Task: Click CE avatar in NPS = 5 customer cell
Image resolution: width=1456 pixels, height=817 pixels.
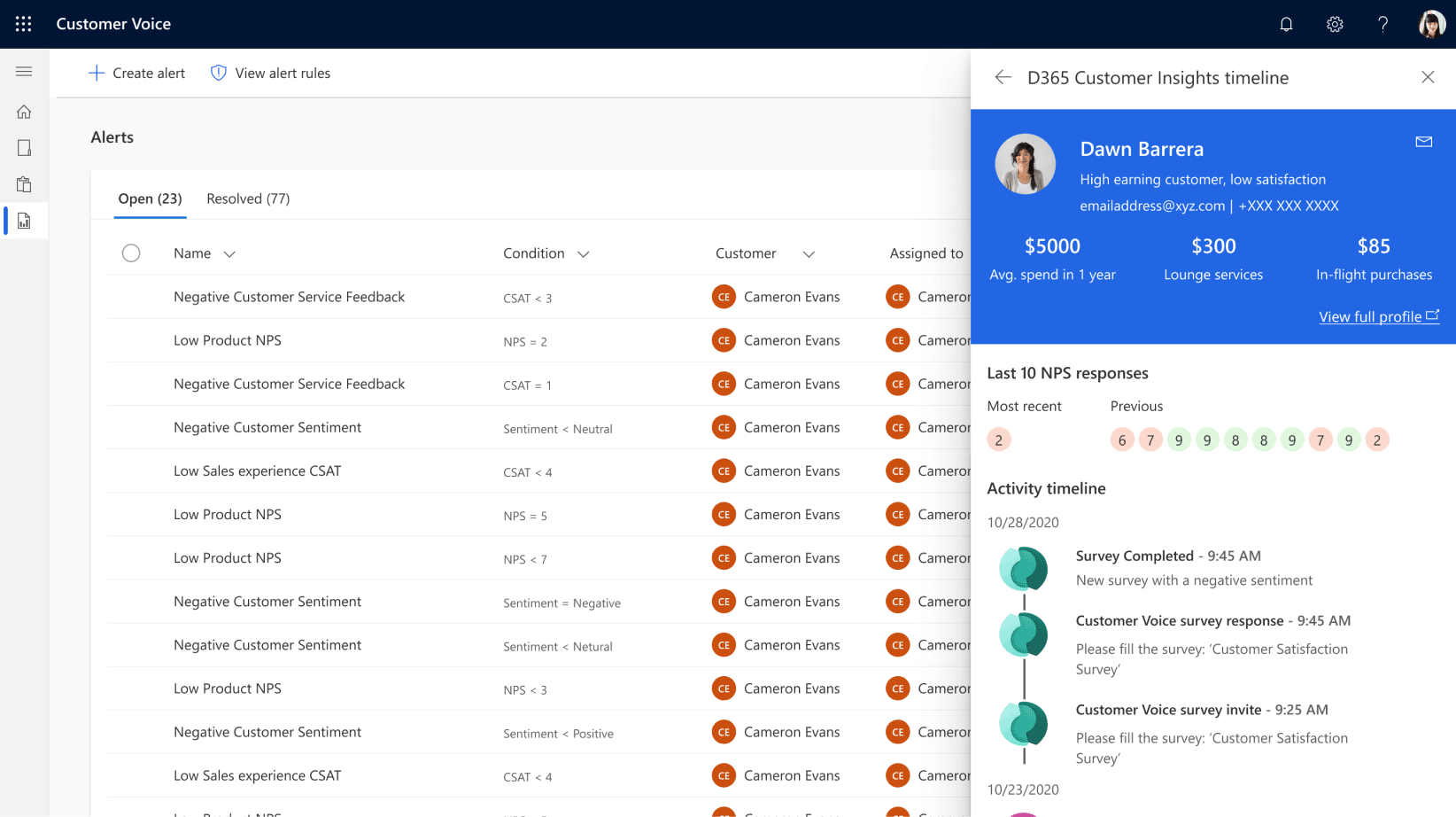Action: pyautogui.click(x=724, y=514)
